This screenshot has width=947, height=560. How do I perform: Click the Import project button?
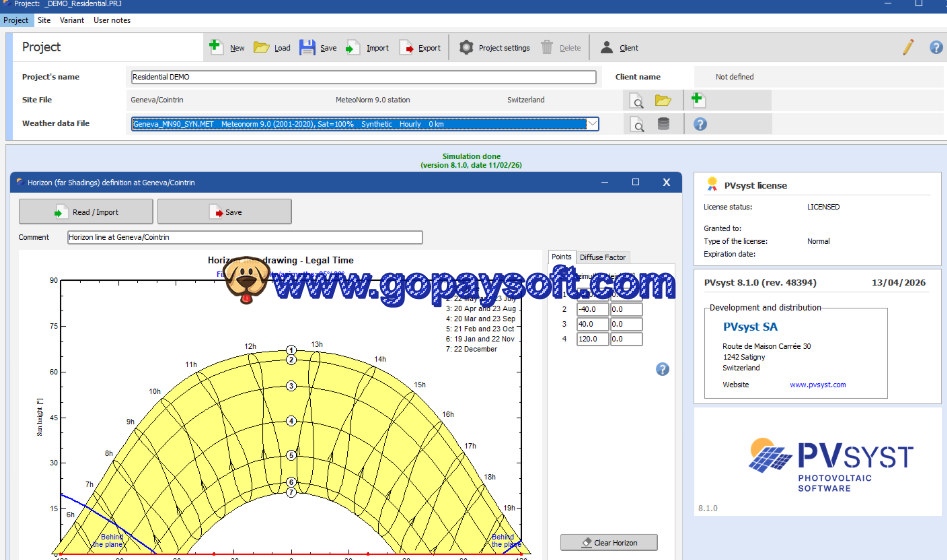367,47
